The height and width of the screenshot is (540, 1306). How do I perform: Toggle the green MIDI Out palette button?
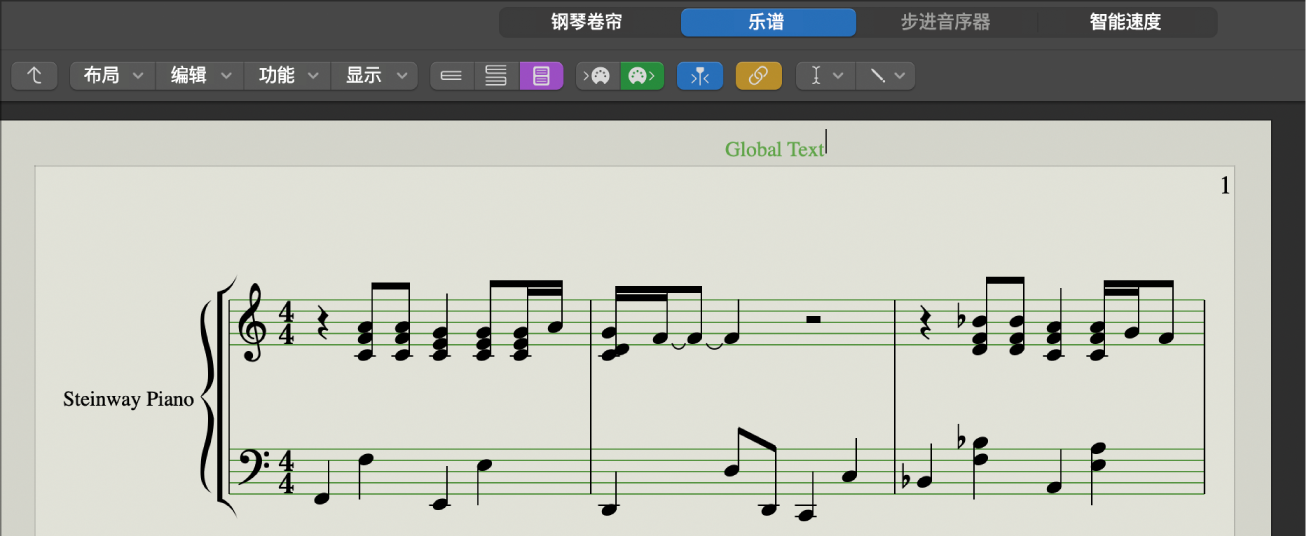(x=642, y=75)
